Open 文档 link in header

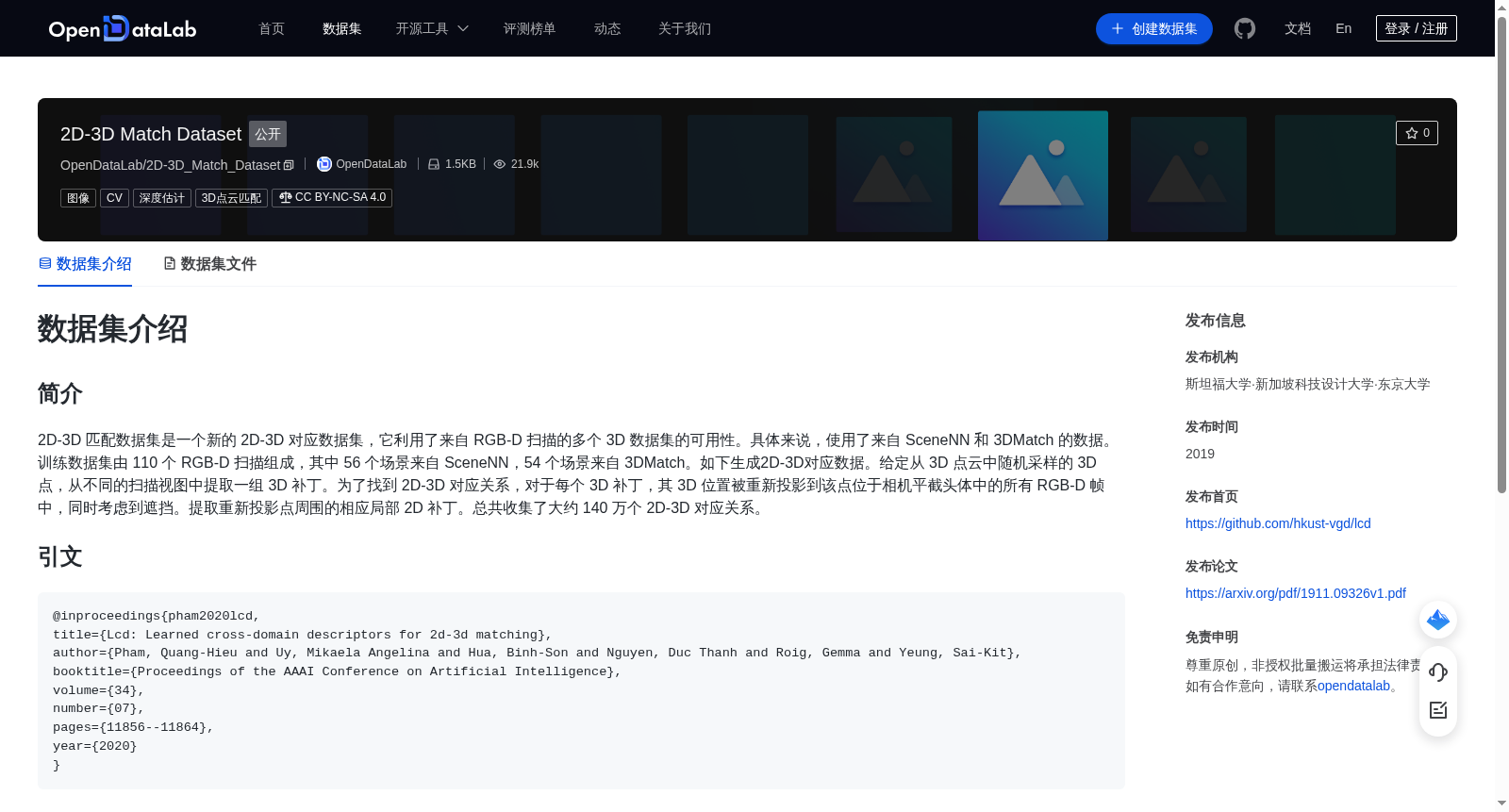tap(1298, 28)
